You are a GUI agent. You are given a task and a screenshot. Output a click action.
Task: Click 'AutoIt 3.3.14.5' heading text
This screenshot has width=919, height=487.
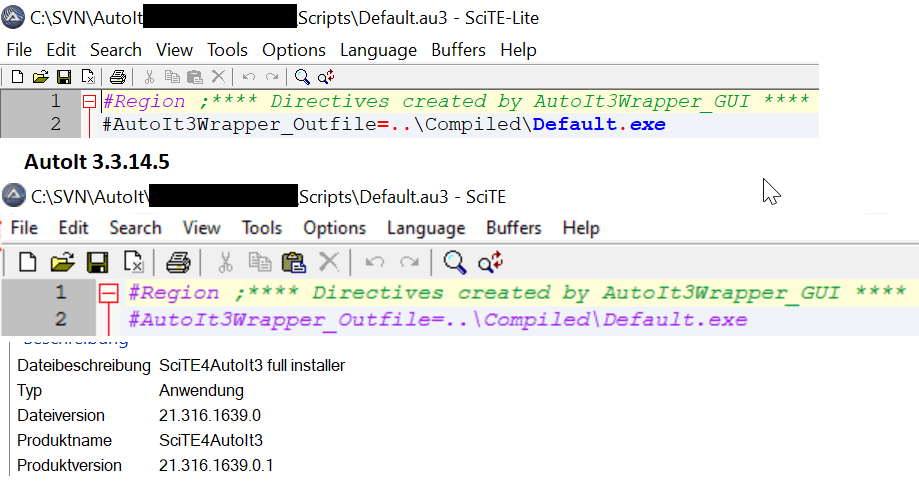tap(97, 162)
